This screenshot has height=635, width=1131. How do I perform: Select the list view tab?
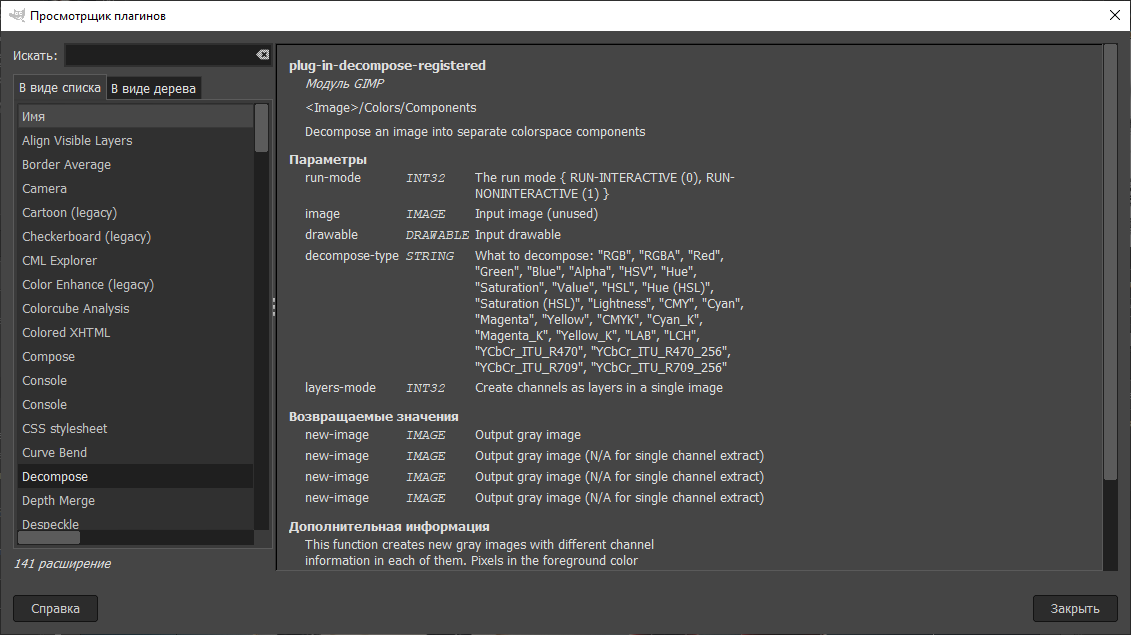coord(61,88)
